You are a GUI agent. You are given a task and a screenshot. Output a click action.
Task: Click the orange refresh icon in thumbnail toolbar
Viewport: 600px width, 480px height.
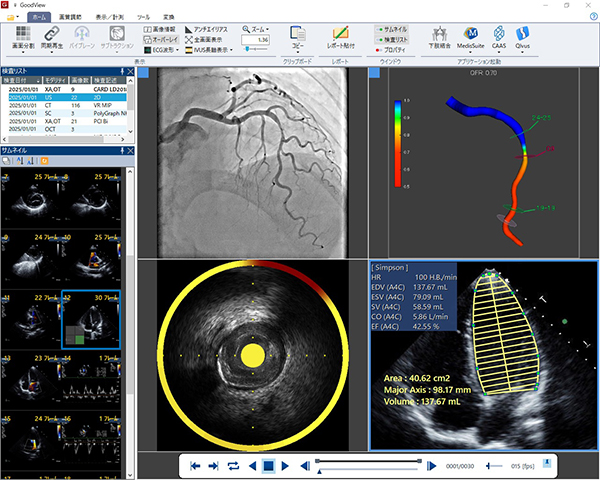pyautogui.click(x=43, y=161)
